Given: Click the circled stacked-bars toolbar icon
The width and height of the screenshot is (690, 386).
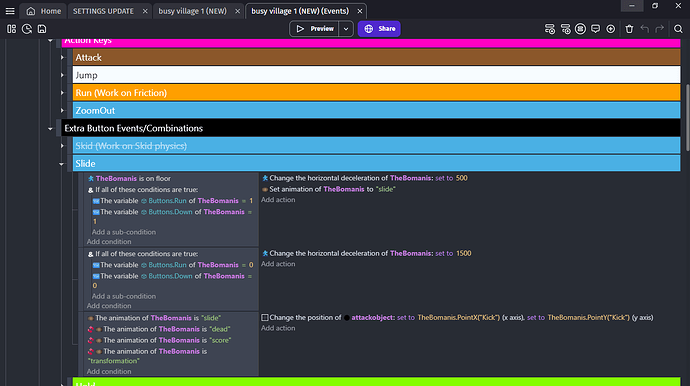Looking at the screenshot, I should tap(580, 29).
